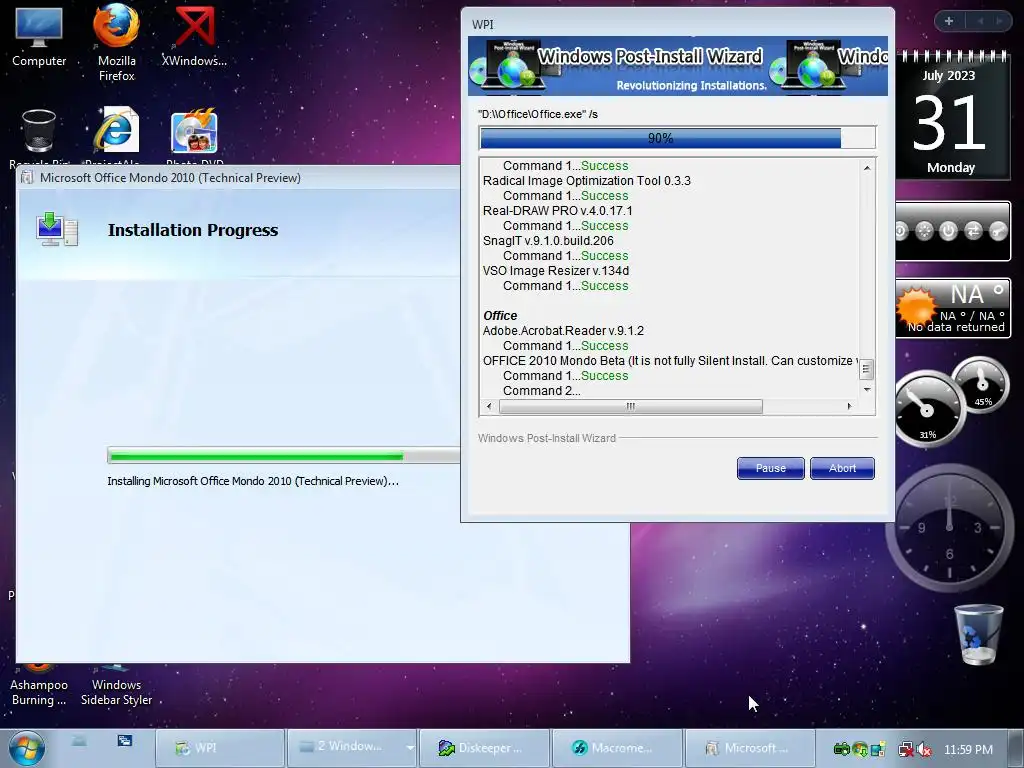Image resolution: width=1024 pixels, height=768 pixels.
Task: Expand the grouped '2 Windows' taskbar dropdown arrow
Action: pos(410,748)
